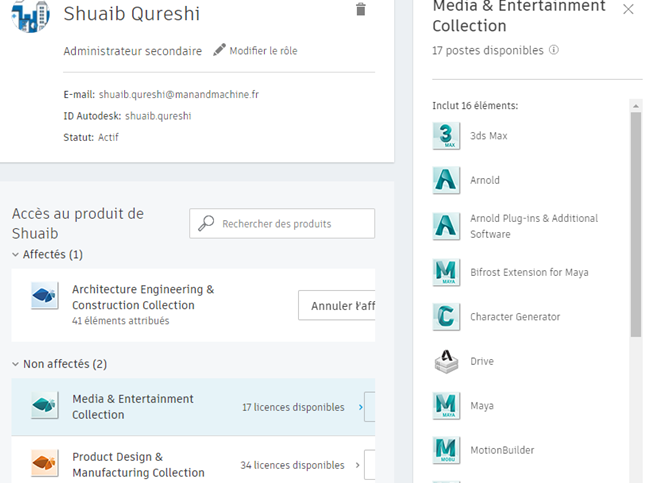Click the Bifrost Extension for Maya icon

point(446,272)
